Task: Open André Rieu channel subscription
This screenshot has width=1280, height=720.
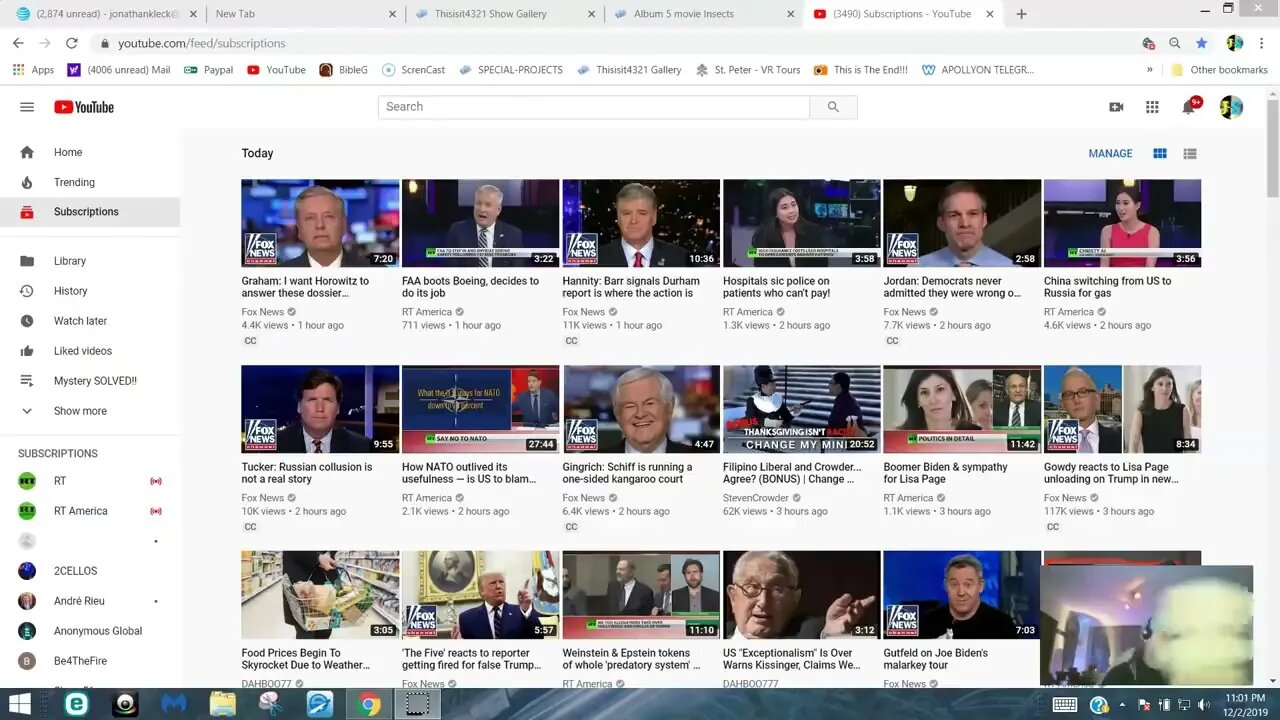Action: point(90,601)
